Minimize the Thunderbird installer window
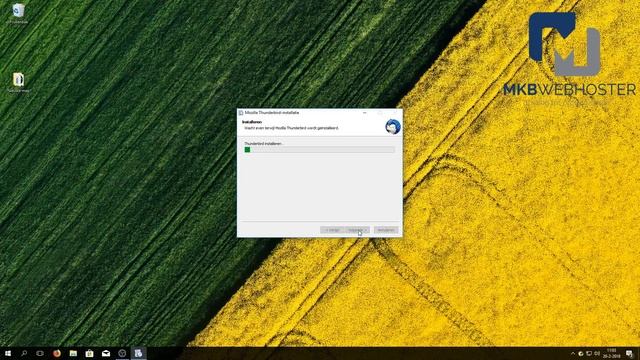The width and height of the screenshot is (640, 360). click(364, 113)
